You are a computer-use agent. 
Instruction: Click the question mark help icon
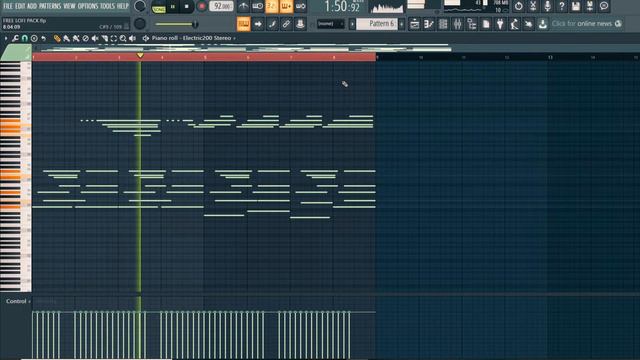(561, 6)
